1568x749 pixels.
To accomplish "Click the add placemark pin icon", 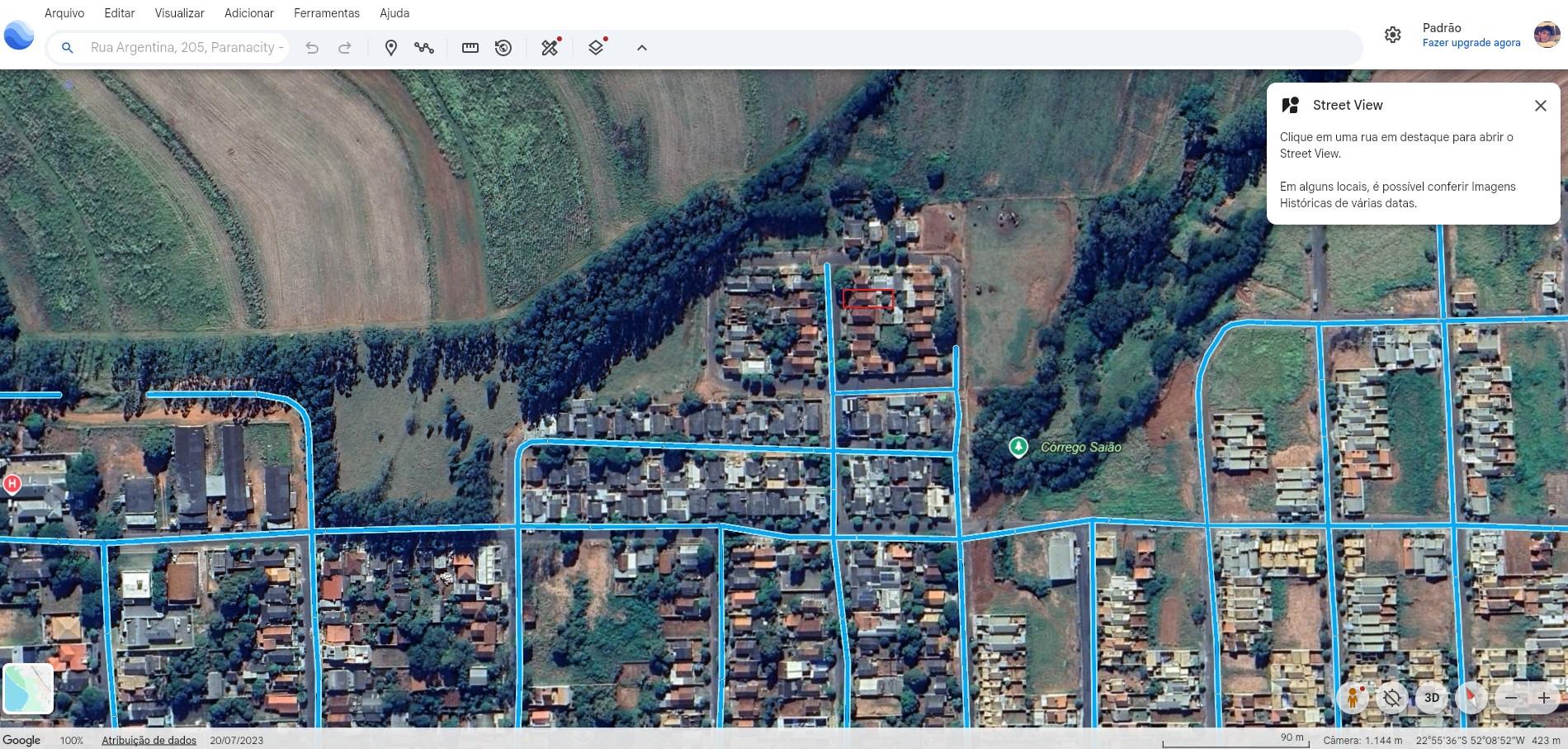I will pos(391,48).
